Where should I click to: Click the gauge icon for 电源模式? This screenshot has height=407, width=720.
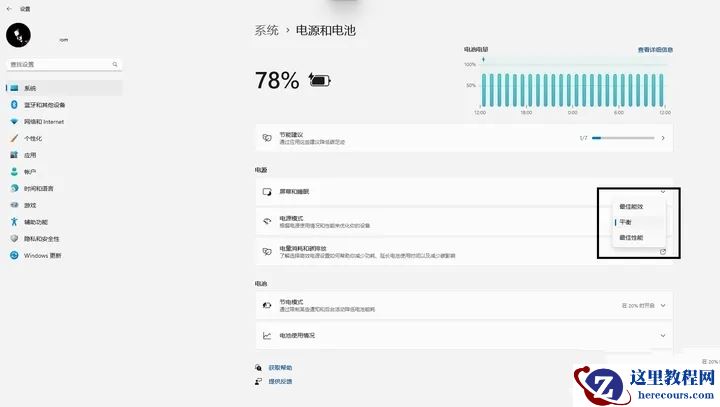(x=267, y=221)
